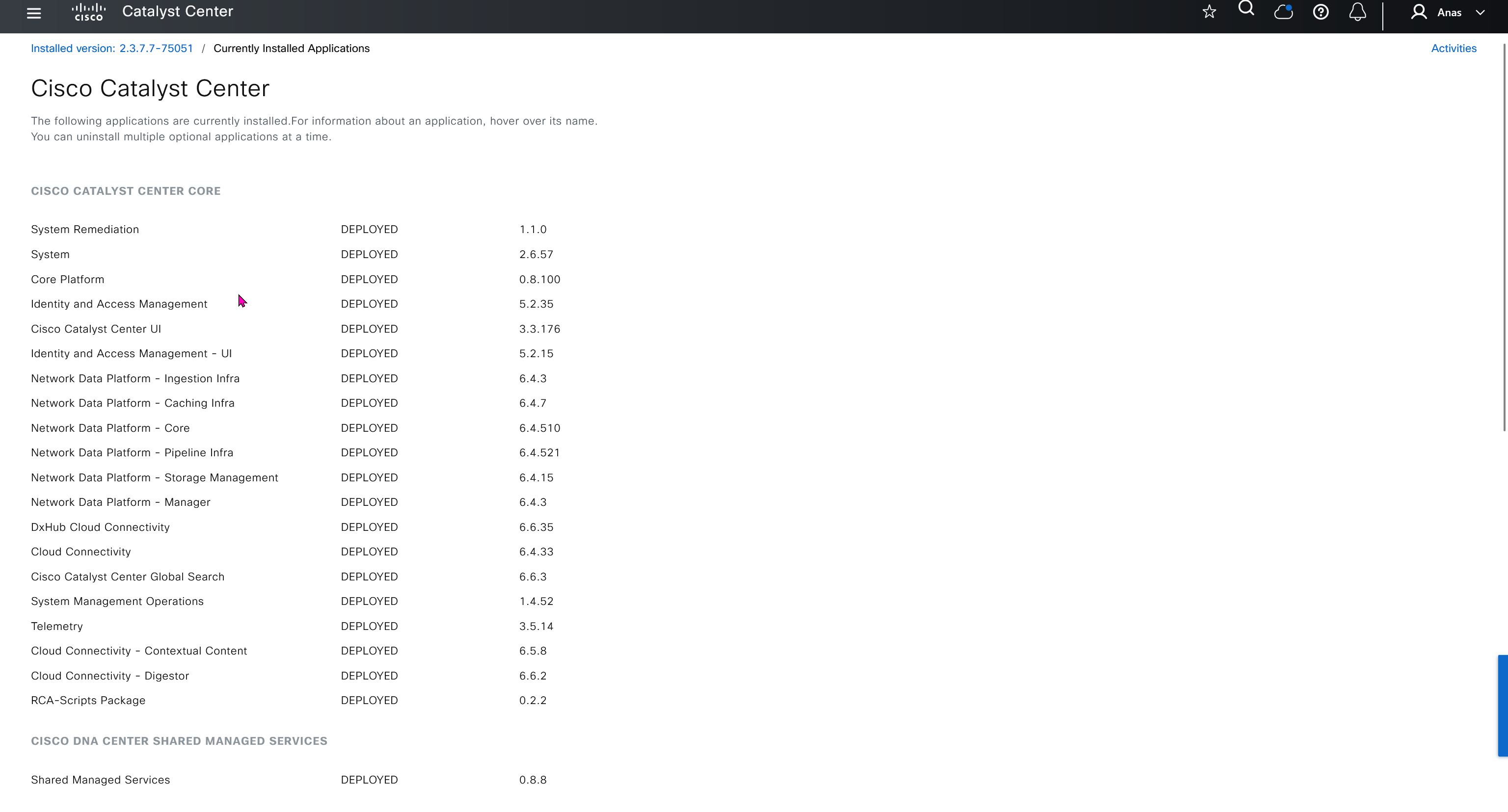Click the favorites star icon
This screenshot has width=1508, height=812.
[1210, 12]
